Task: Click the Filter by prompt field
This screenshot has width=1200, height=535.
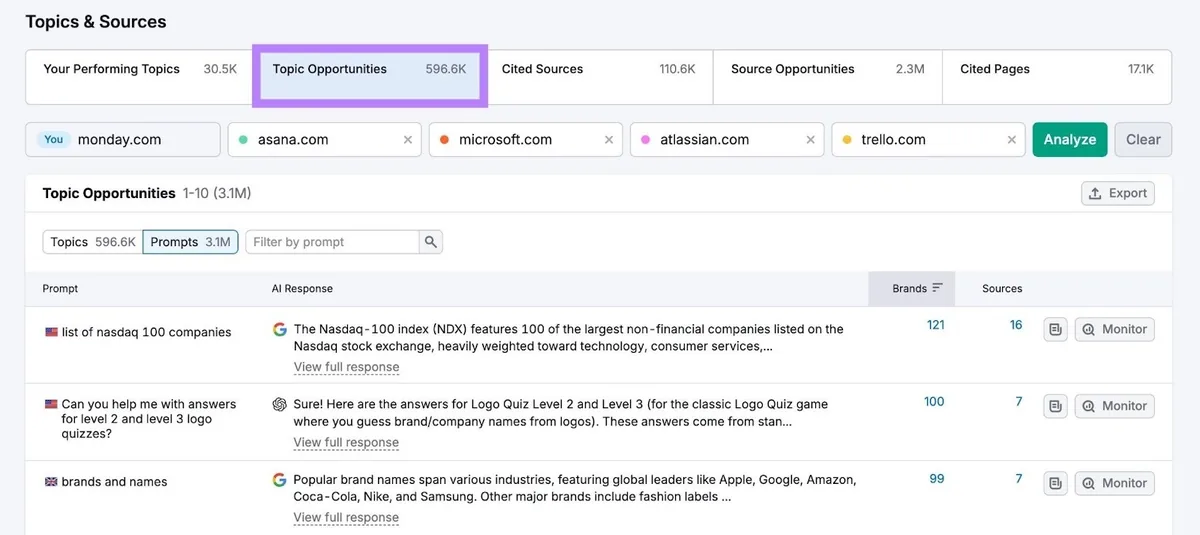Action: [x=332, y=242]
